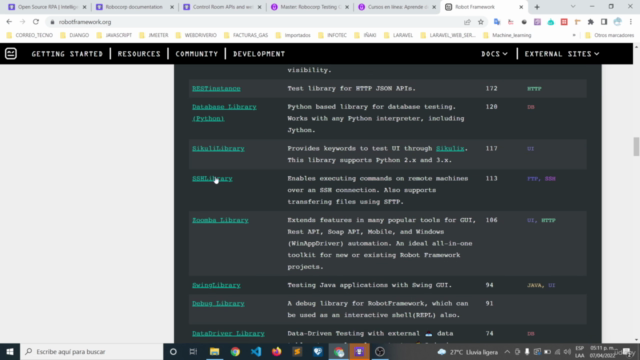The height and width of the screenshot is (360, 640).
Task: Open the DJANGO bookmarks folder
Action: (x=75, y=35)
